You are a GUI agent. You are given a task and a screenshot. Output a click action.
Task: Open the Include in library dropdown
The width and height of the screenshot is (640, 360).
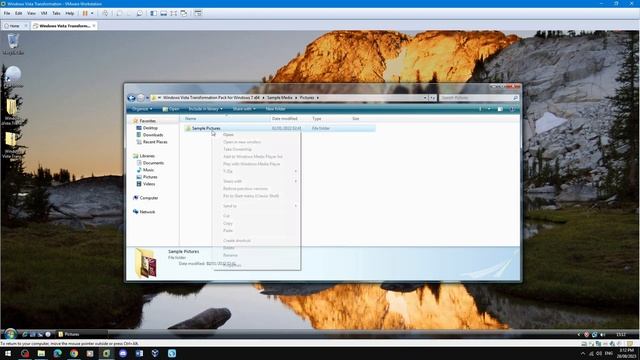point(206,109)
